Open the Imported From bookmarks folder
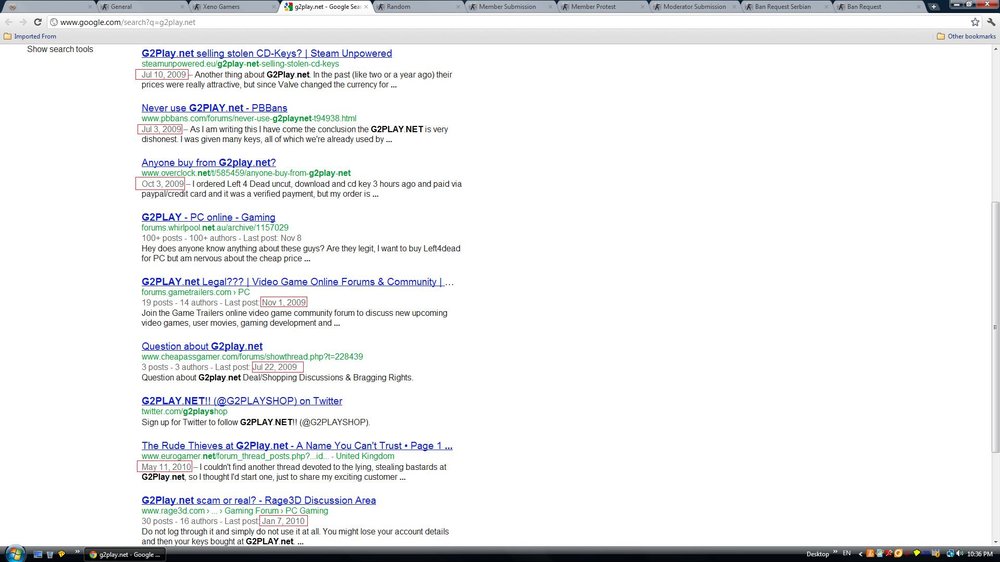The width and height of the screenshot is (1000, 562). [30, 36]
